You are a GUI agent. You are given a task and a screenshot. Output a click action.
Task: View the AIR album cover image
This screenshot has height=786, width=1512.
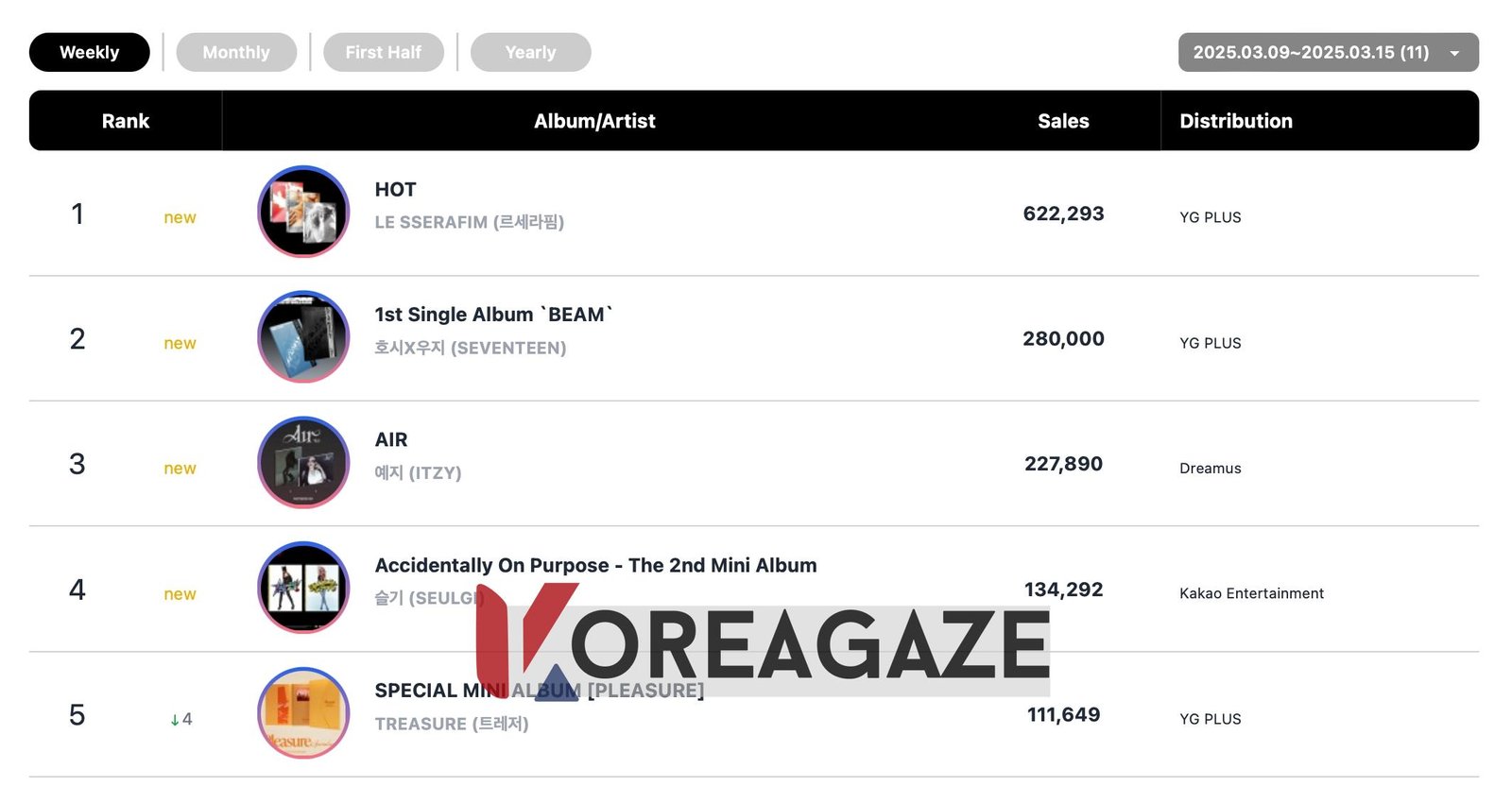click(303, 463)
